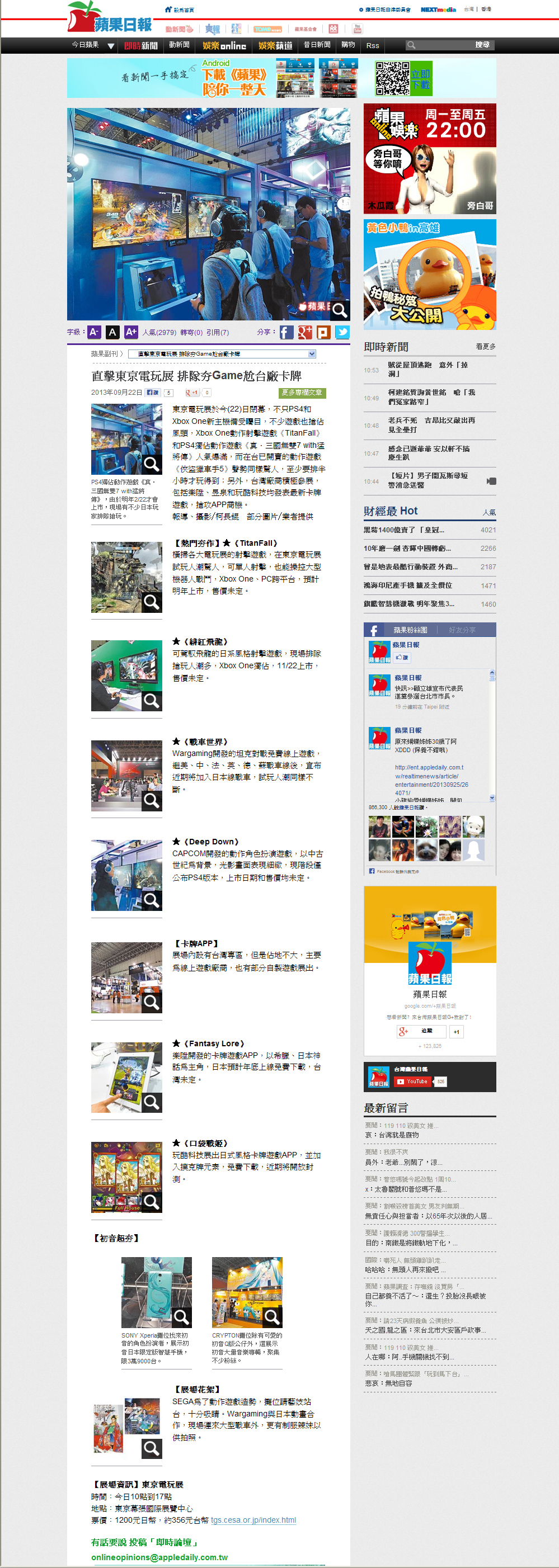Switch to the 好友分享 tab in Facebook widget
This screenshot has width=559, height=1568.
click(462, 630)
